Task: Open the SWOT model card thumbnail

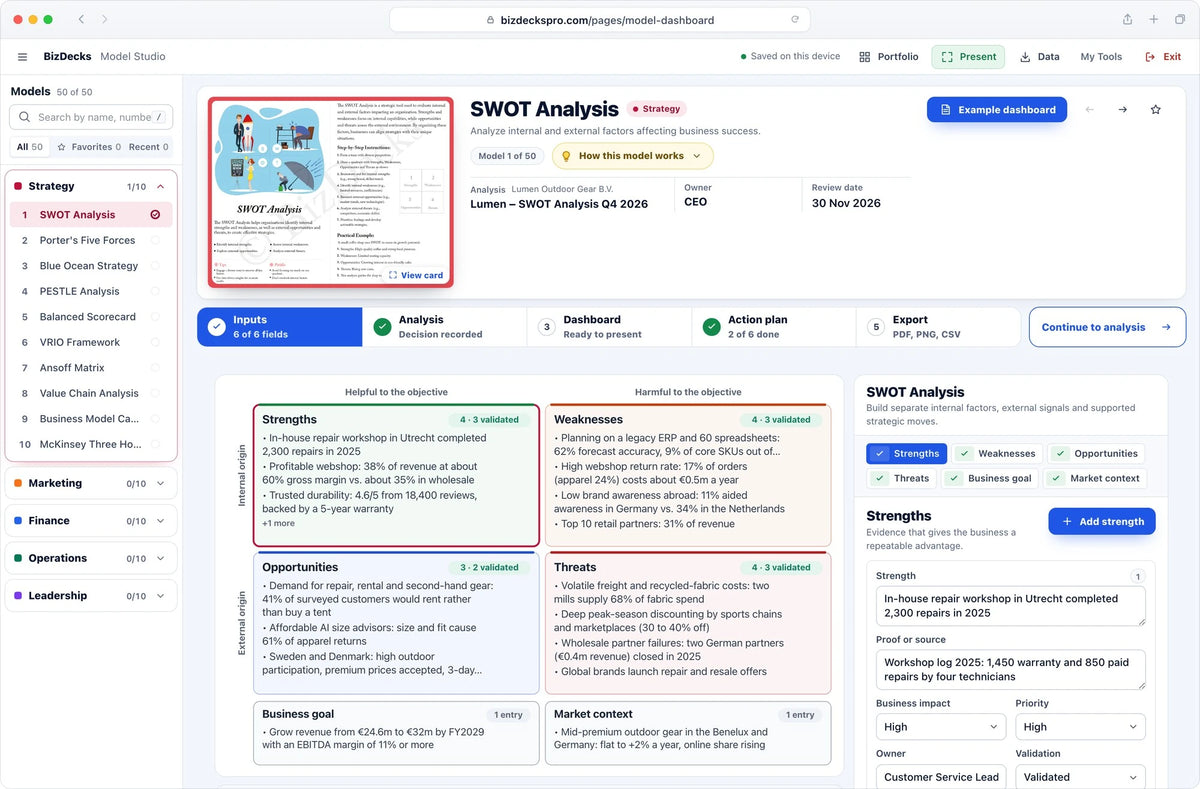Action: click(331, 192)
